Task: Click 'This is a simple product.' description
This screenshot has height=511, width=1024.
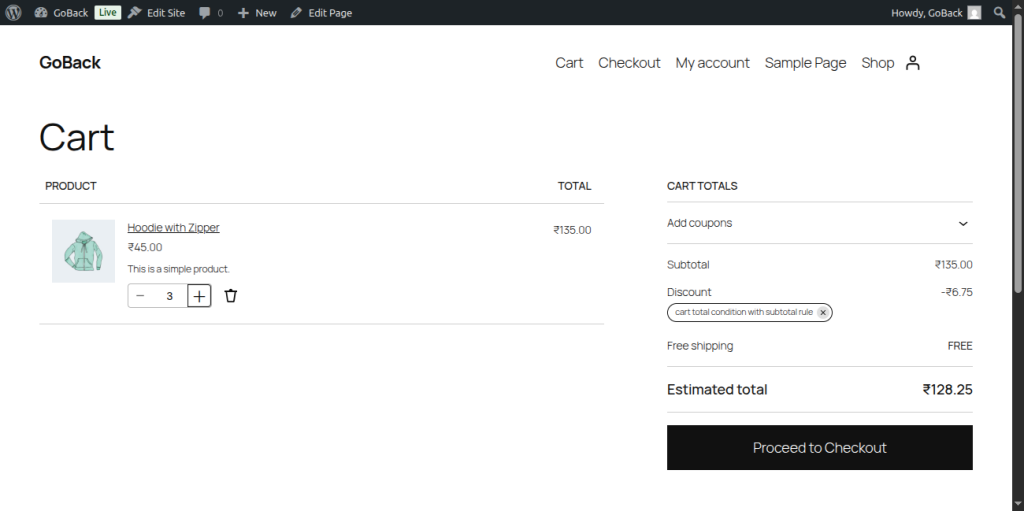Action: [x=178, y=269]
